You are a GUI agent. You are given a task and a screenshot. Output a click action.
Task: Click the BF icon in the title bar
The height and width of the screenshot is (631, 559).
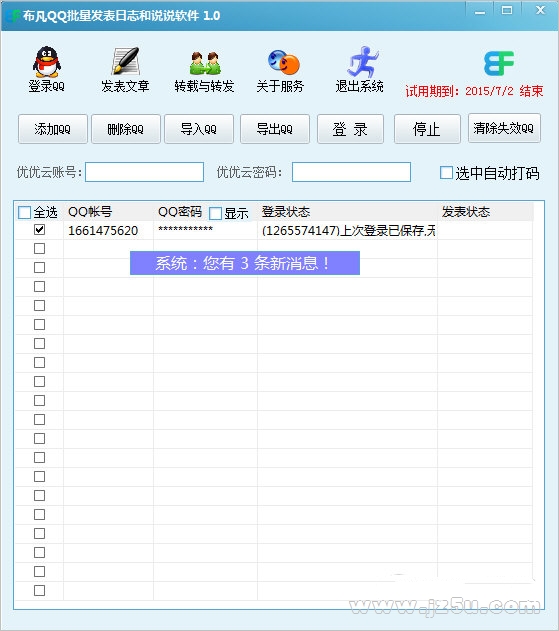pos(13,15)
